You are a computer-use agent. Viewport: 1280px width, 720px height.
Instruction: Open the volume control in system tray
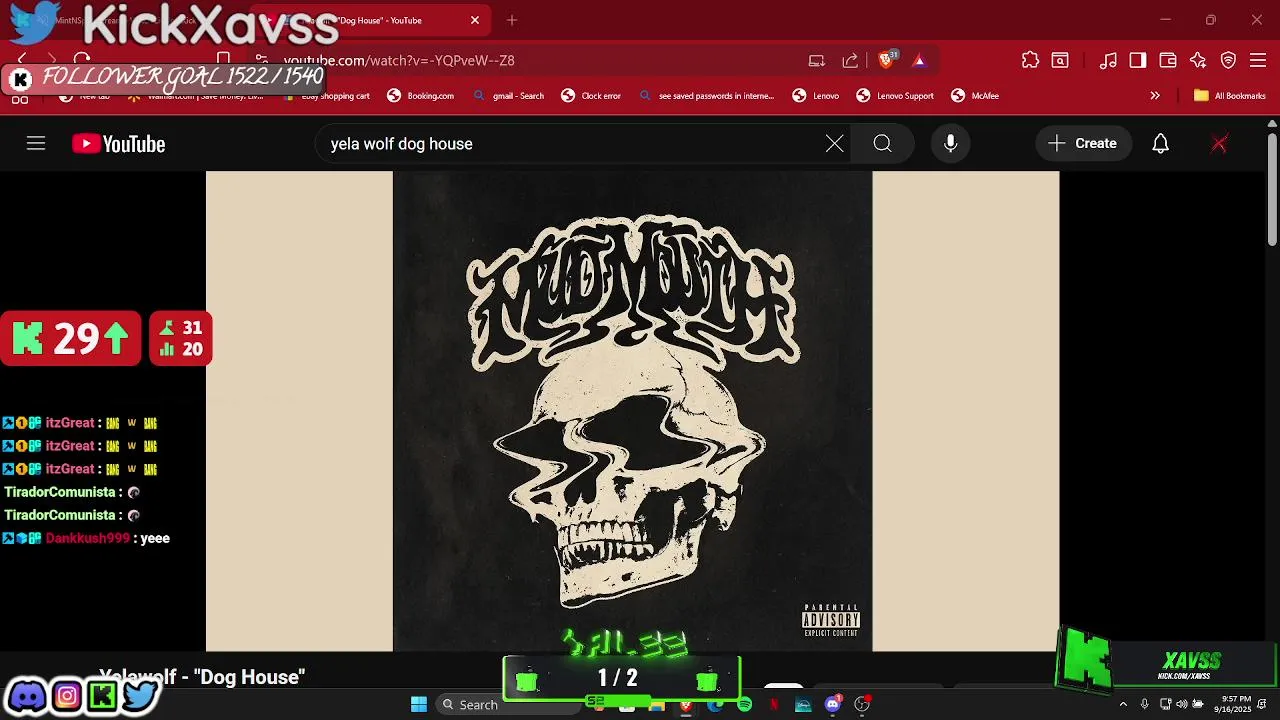[x=1182, y=705]
